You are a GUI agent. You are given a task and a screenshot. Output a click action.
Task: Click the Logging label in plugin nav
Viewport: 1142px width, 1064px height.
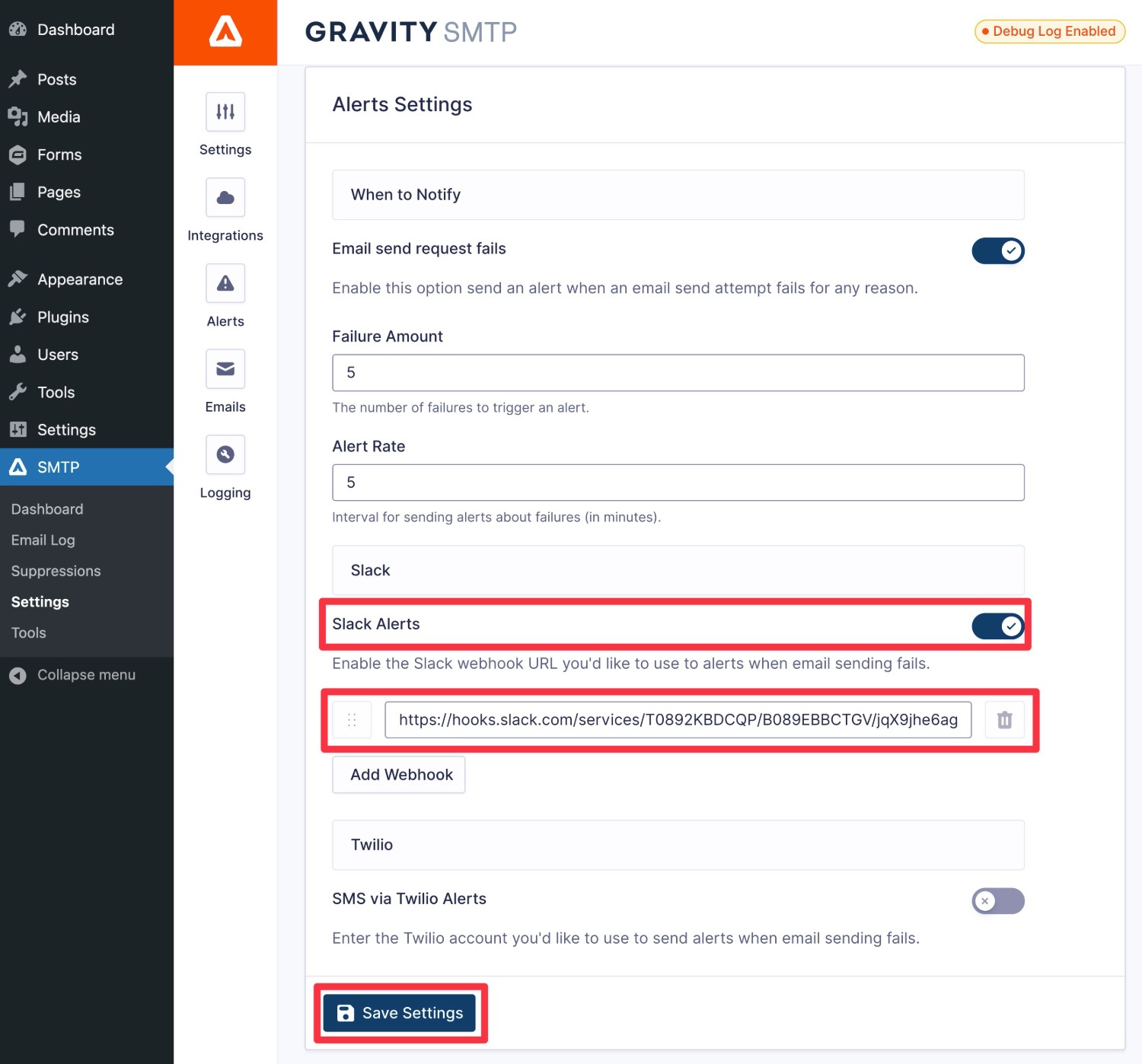tap(225, 493)
